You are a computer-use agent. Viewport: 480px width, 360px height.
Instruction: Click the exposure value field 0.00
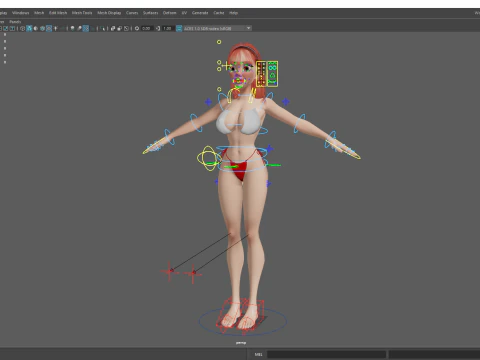147,28
